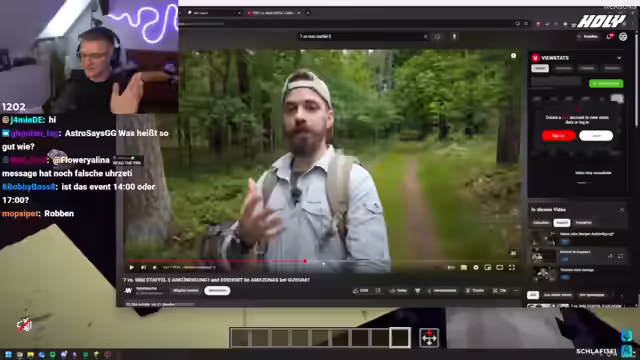Click the info card icon in video corner
Image resolution: width=640 pixels, height=360 pixels.
(x=513, y=56)
